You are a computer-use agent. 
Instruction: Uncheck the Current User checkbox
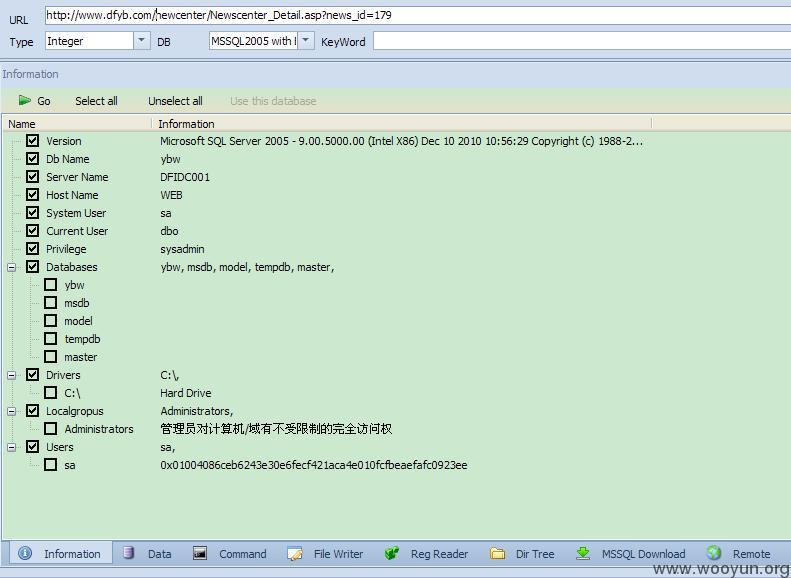coord(32,230)
